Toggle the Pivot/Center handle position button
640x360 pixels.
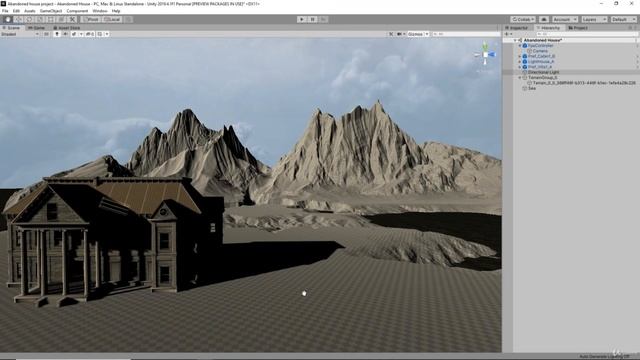tap(90, 19)
